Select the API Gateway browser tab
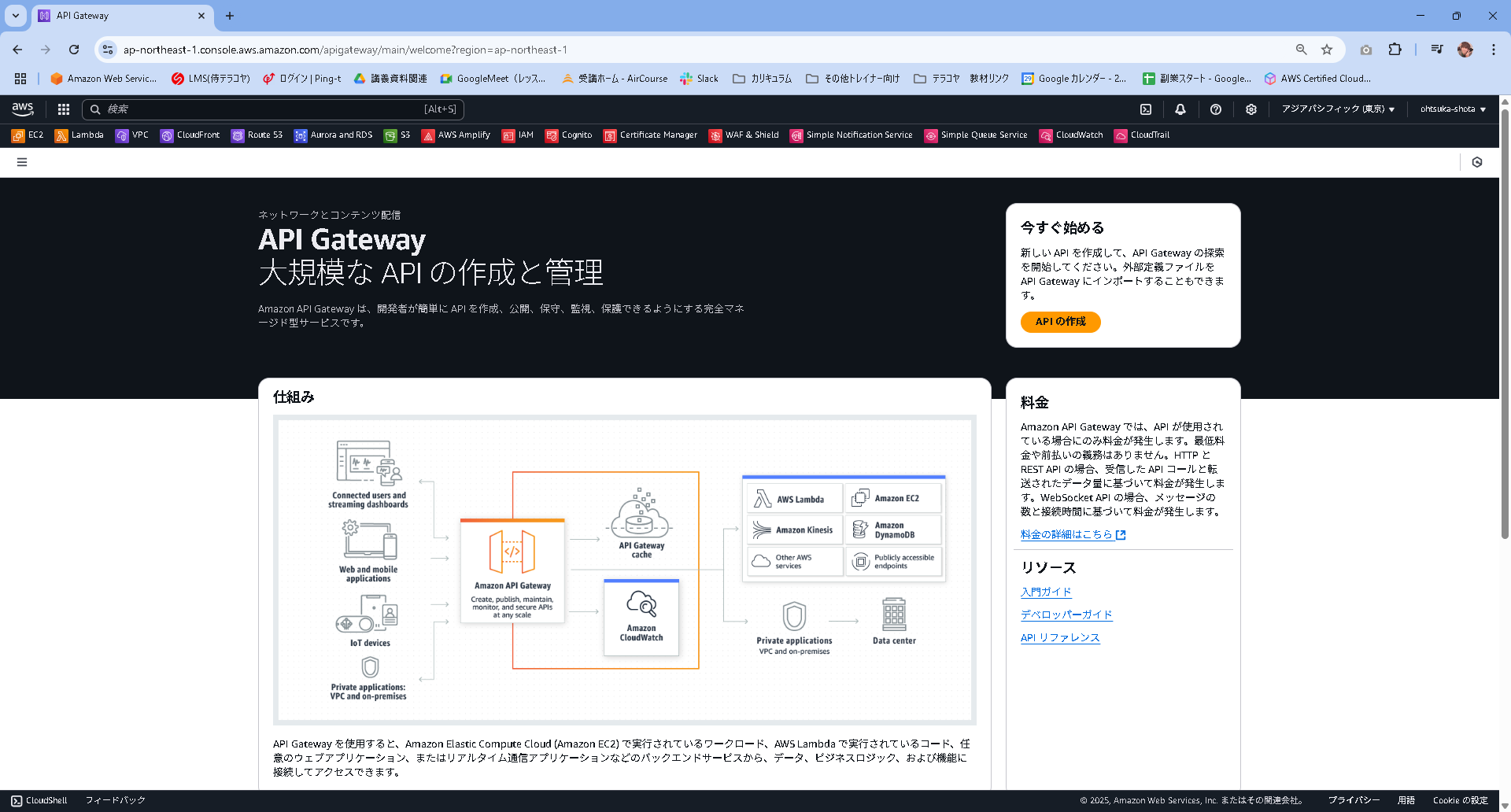This screenshot has height=812, width=1511. (118, 15)
